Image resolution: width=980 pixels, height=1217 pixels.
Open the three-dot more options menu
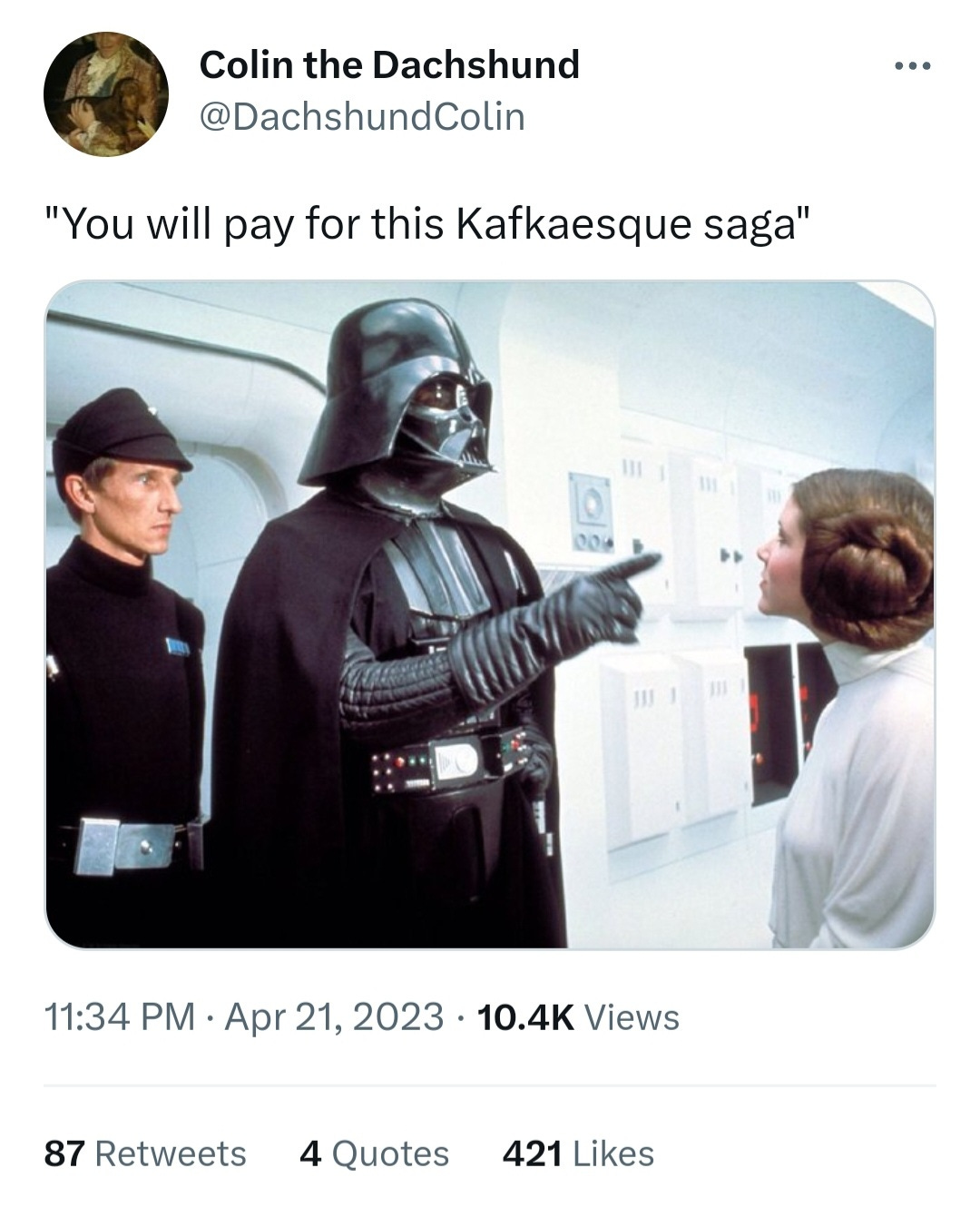(911, 66)
